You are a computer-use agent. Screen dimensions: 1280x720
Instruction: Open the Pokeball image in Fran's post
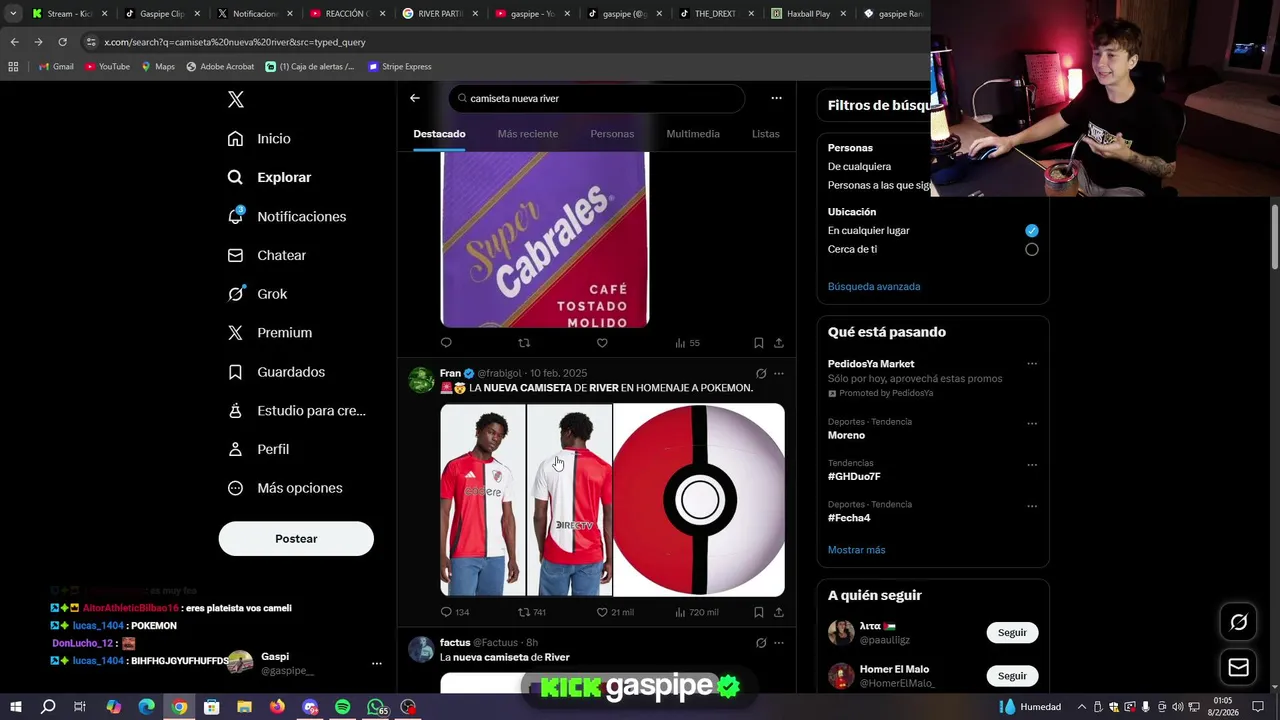click(699, 500)
